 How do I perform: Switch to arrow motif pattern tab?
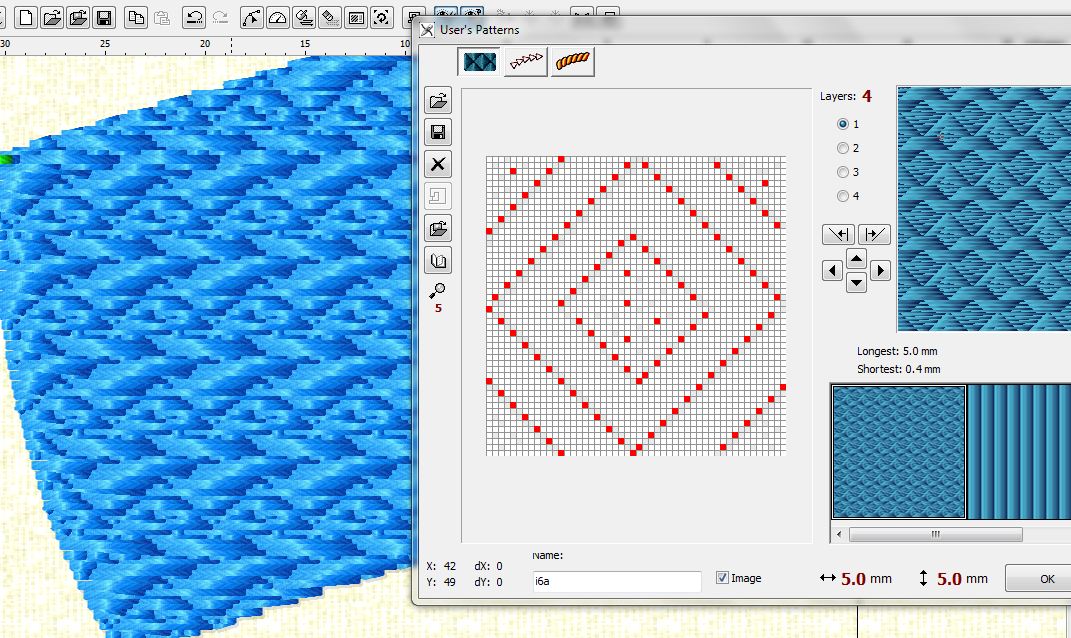coord(526,61)
